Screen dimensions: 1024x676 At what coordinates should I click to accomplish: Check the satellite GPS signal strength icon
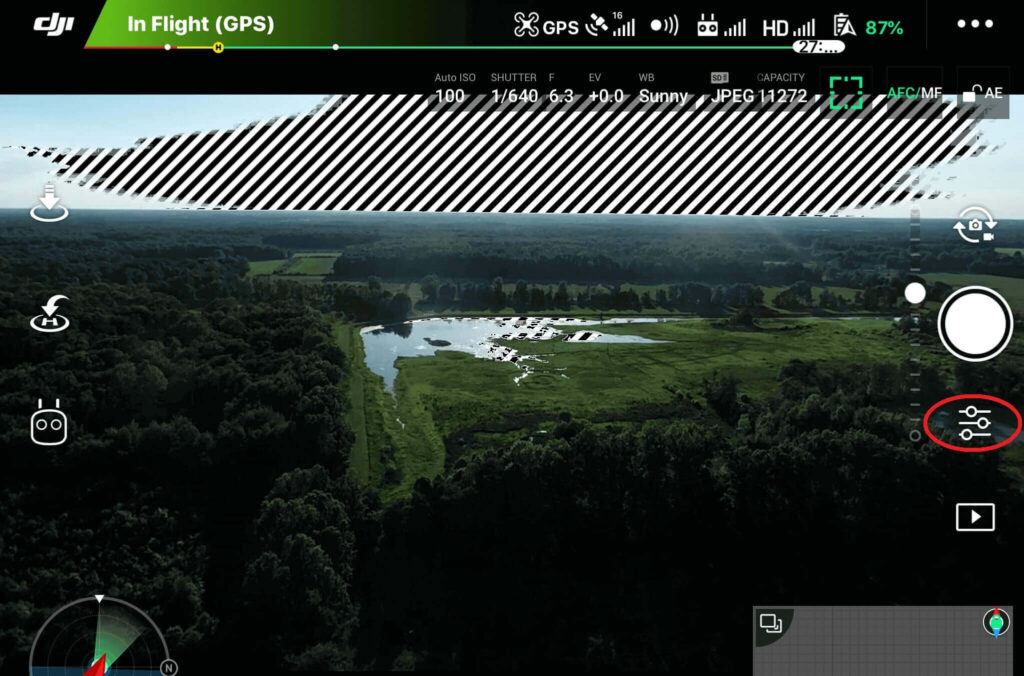click(610, 25)
